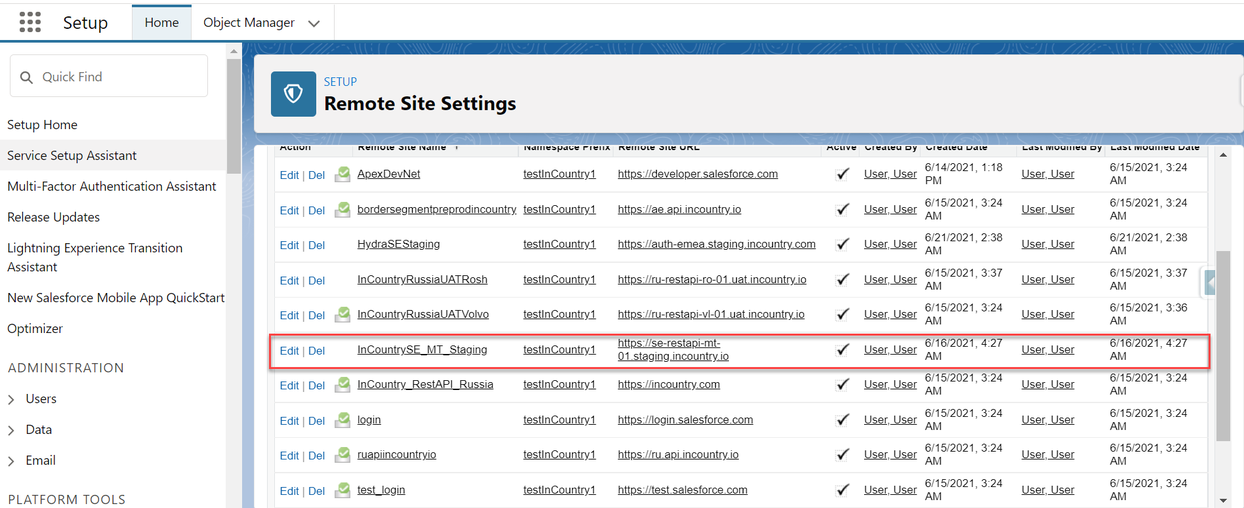
Task: Click the table scrollbar down arrow
Action: tap(1223, 500)
